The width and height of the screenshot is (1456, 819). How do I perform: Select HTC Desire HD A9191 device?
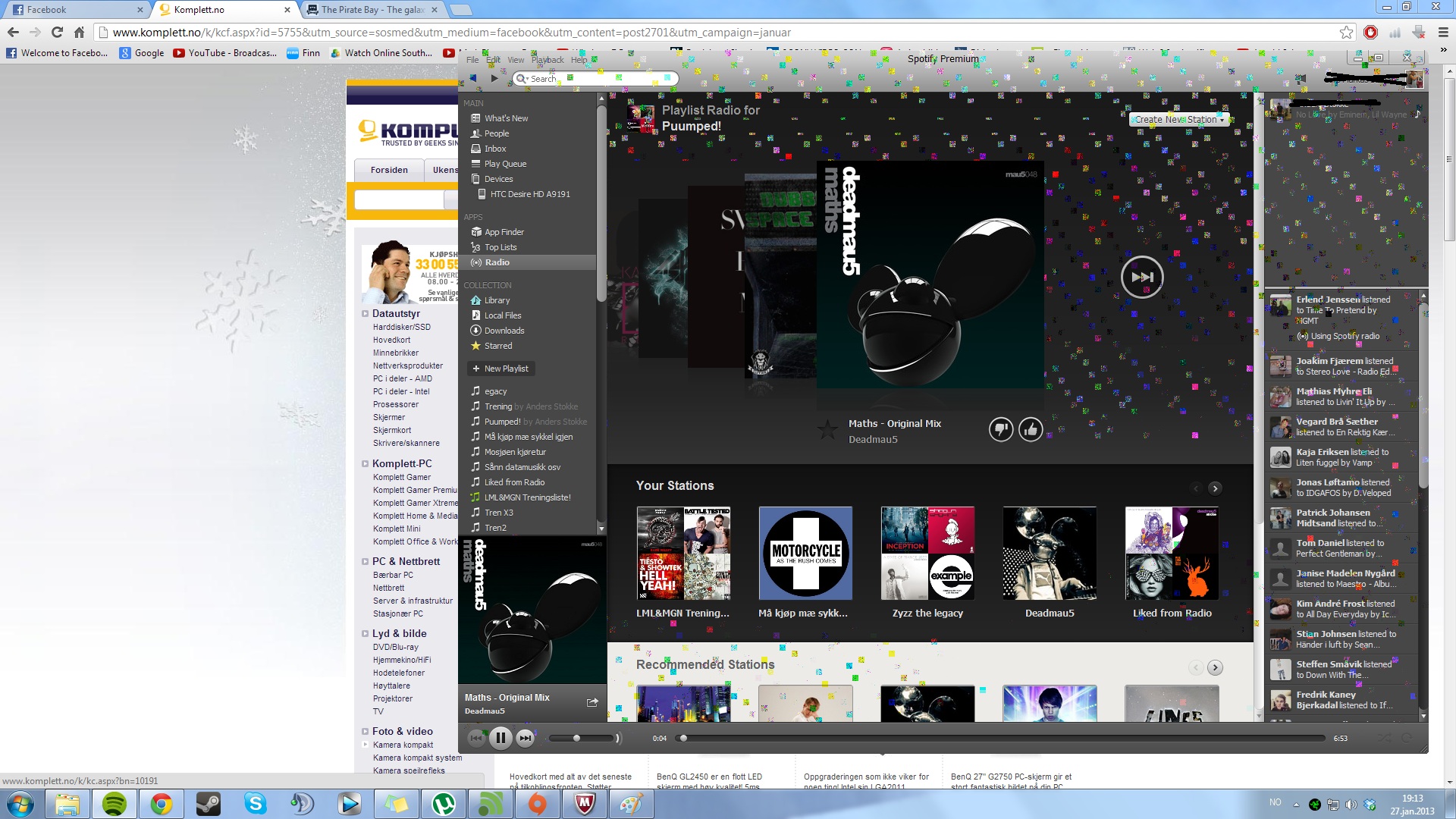529,194
